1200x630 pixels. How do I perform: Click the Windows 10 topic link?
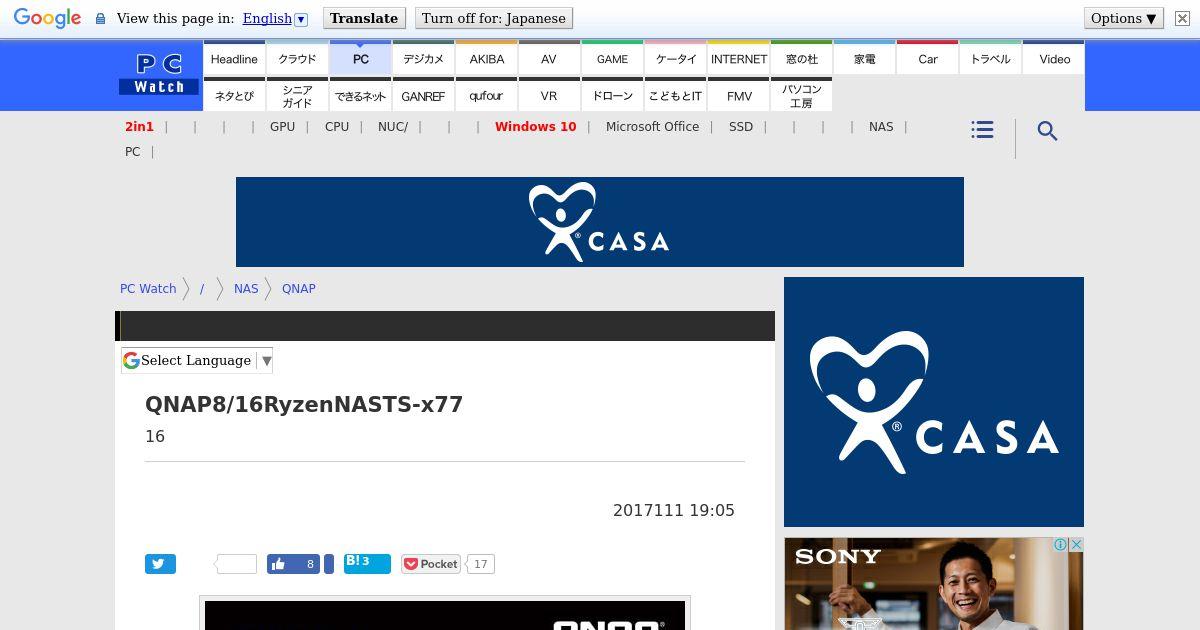coord(535,126)
